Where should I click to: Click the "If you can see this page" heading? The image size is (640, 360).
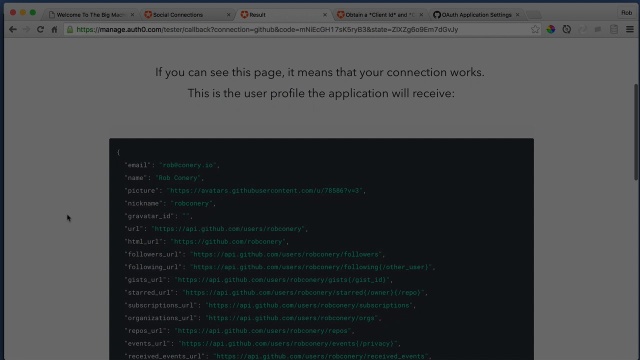[x=320, y=72]
